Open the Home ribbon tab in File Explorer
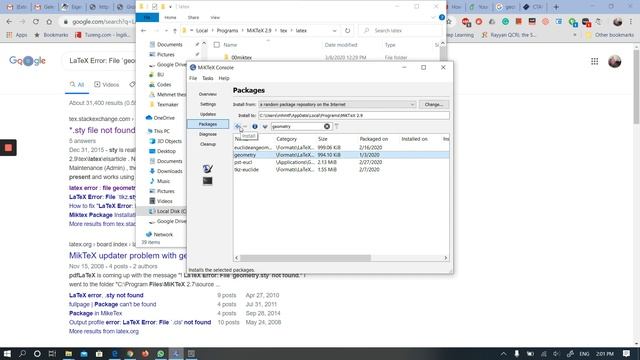The width and height of the screenshot is (640, 360). (x=170, y=18)
